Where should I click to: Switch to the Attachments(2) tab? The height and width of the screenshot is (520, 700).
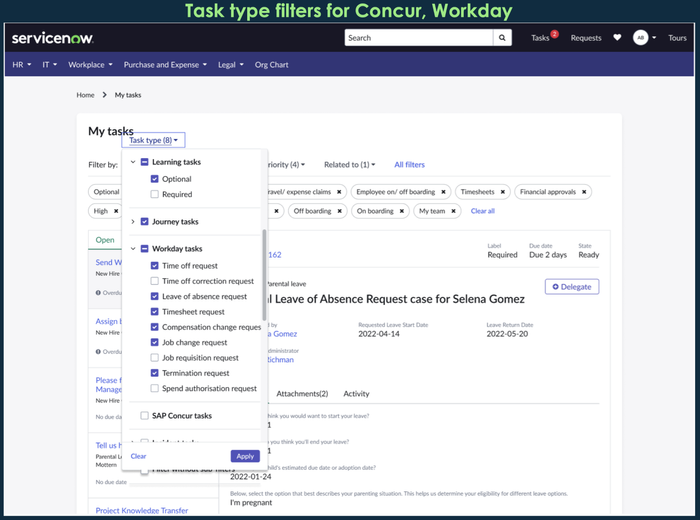pyautogui.click(x=302, y=394)
